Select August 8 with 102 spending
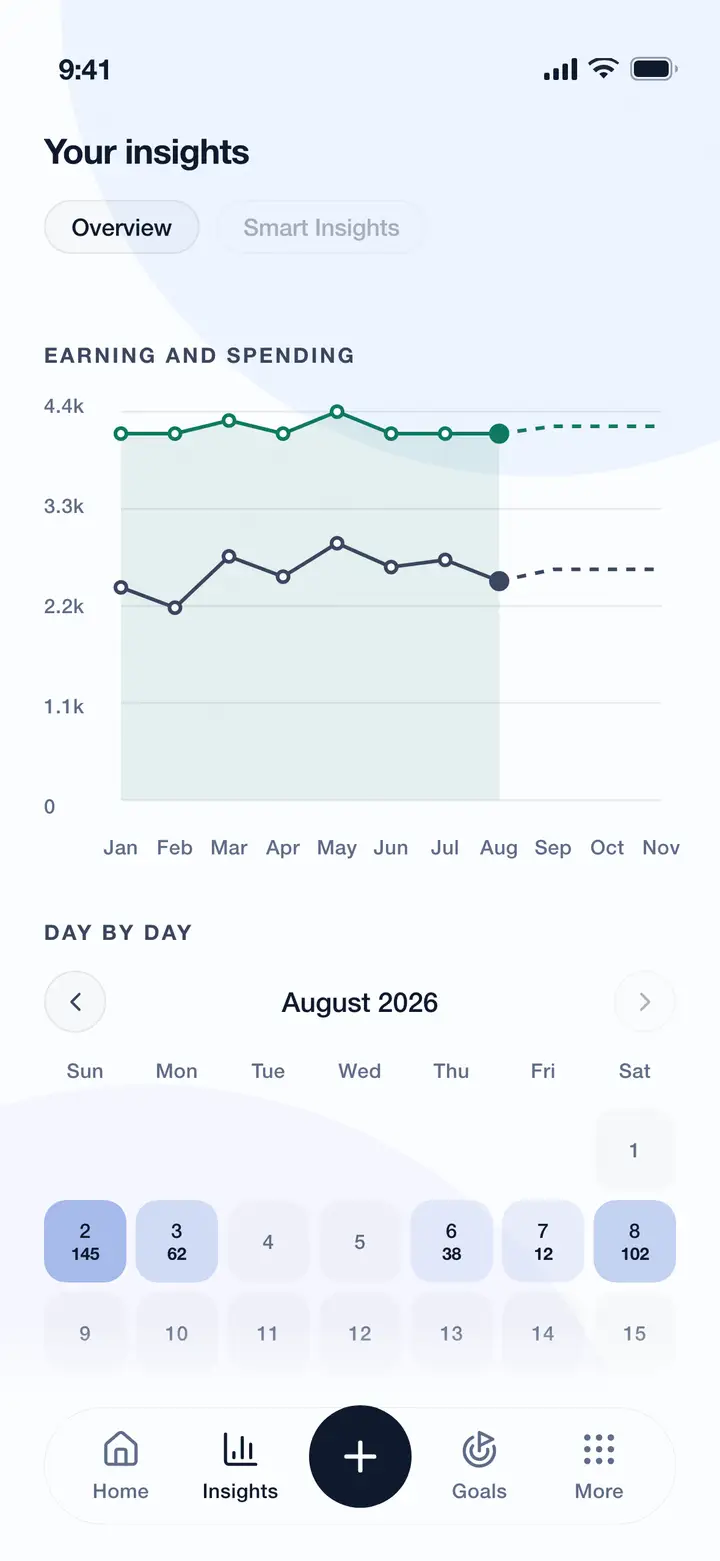The image size is (720, 1561). pos(635,1241)
